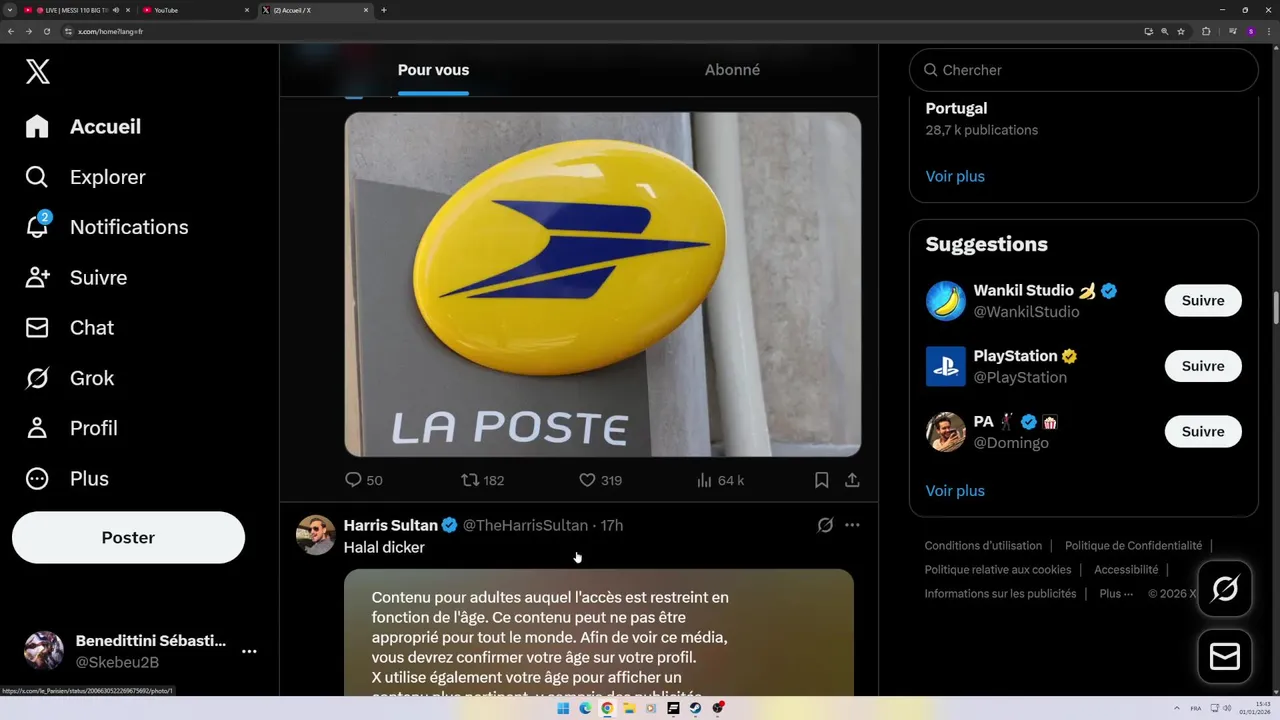The width and height of the screenshot is (1280, 720).
Task: Go back in browser history
Action: pos(11,31)
